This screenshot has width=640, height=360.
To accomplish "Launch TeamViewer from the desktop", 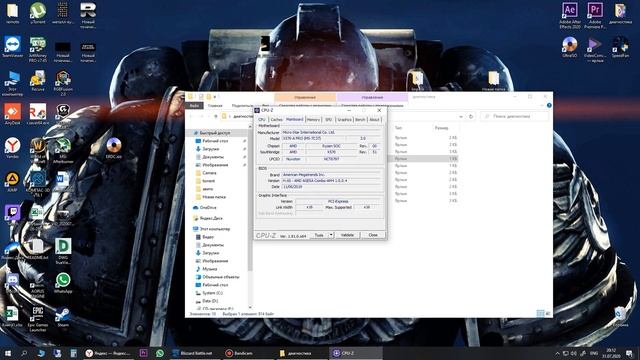I will point(13,47).
